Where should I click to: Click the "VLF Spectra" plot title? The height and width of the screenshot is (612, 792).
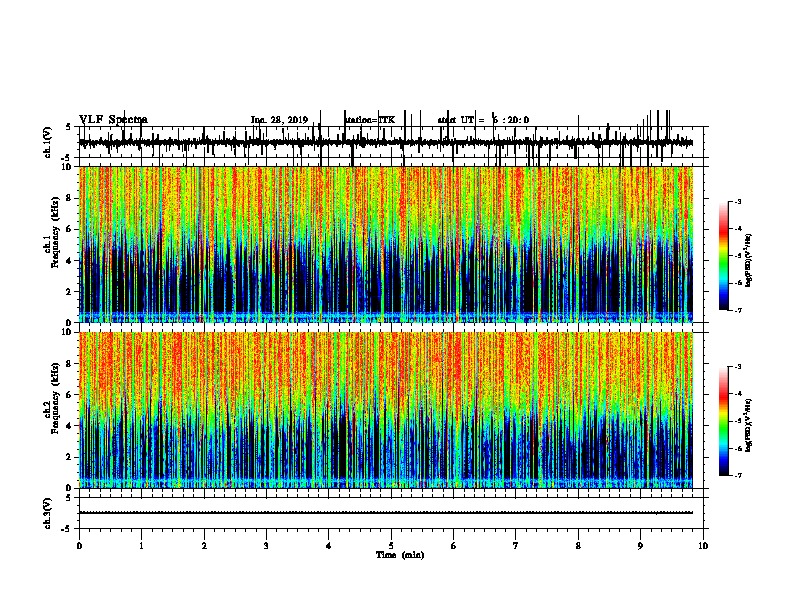click(x=113, y=120)
